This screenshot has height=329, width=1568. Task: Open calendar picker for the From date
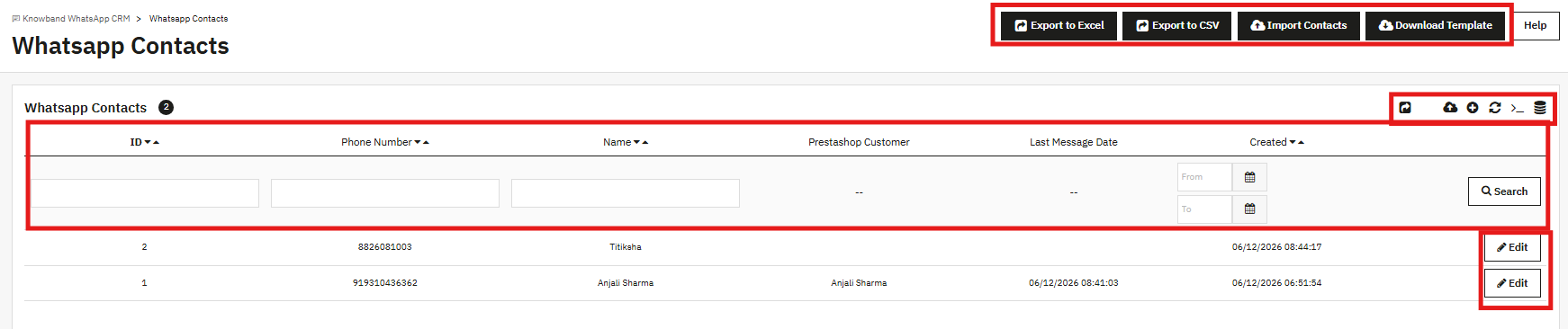point(1249,177)
